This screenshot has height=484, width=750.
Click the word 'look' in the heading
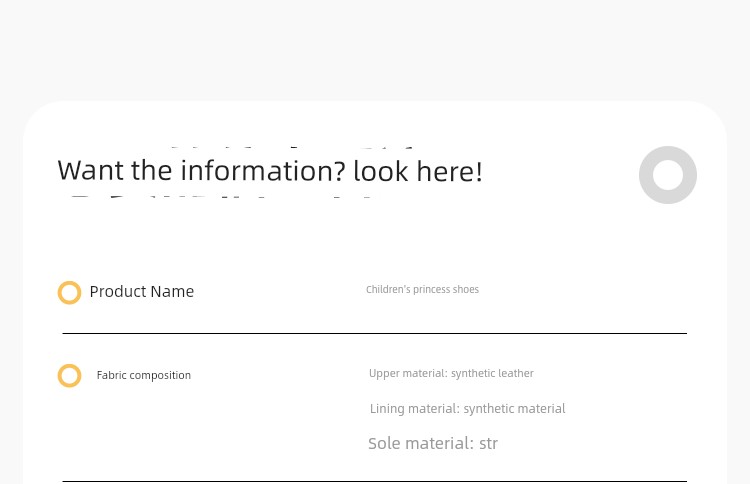381,171
